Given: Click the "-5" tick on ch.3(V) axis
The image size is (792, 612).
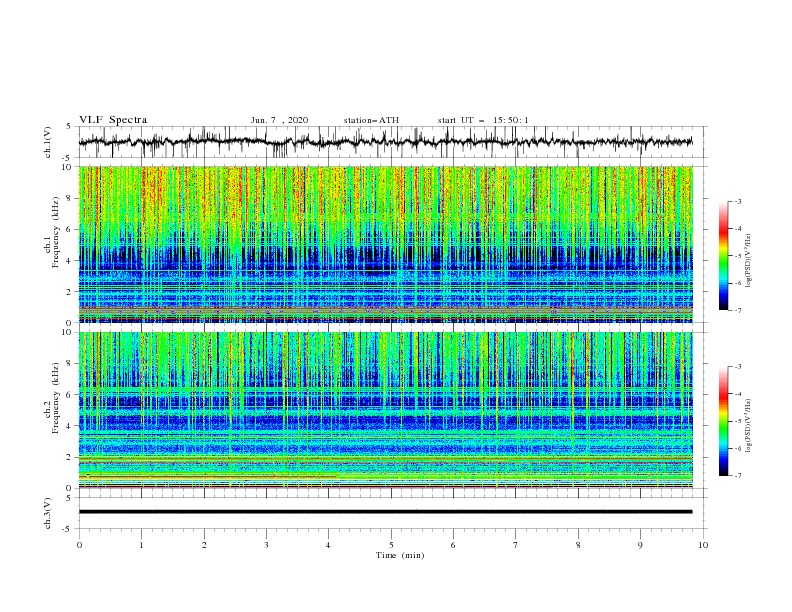Looking at the screenshot, I should [67, 529].
